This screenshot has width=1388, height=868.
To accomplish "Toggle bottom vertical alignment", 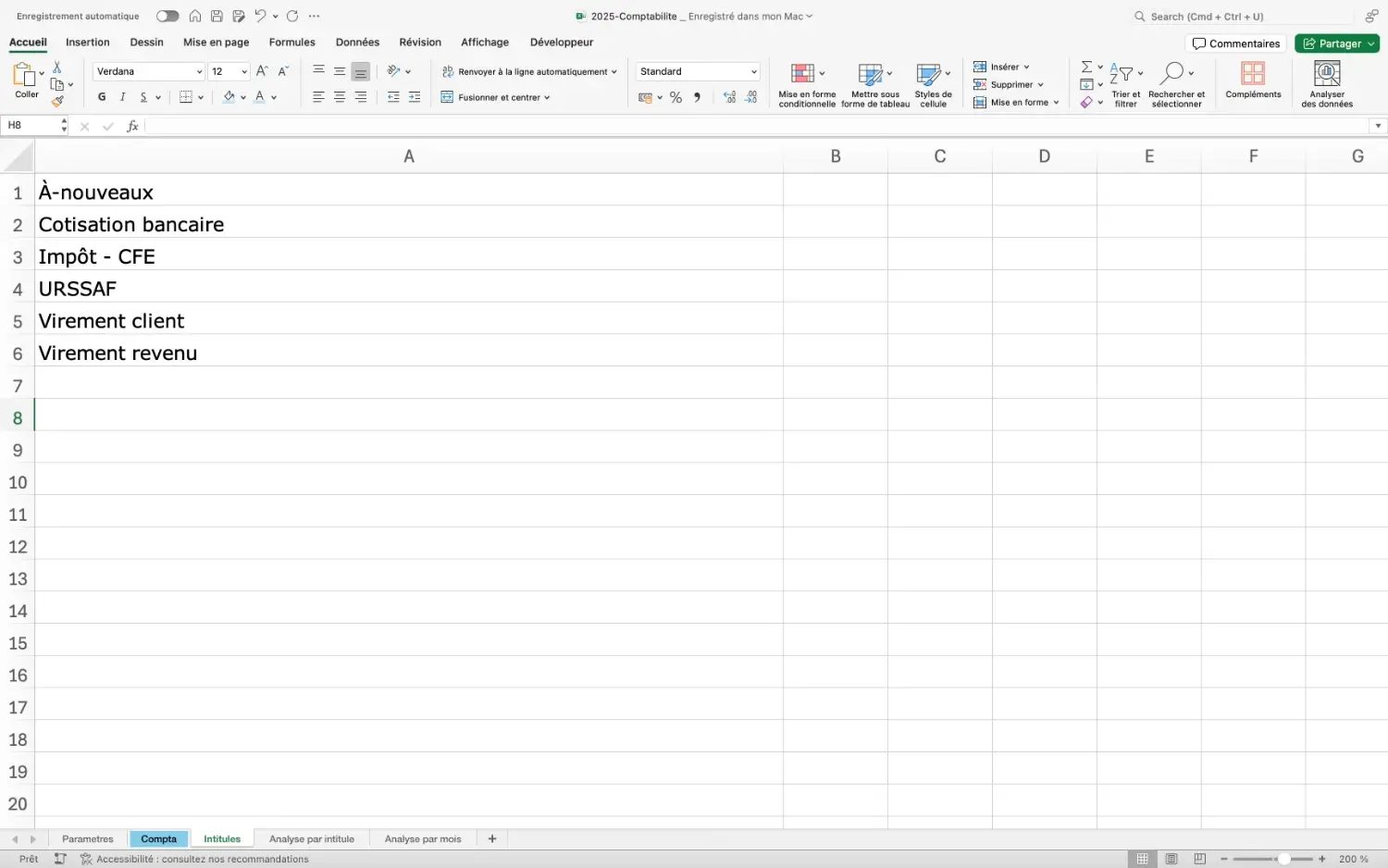I will click(361, 71).
